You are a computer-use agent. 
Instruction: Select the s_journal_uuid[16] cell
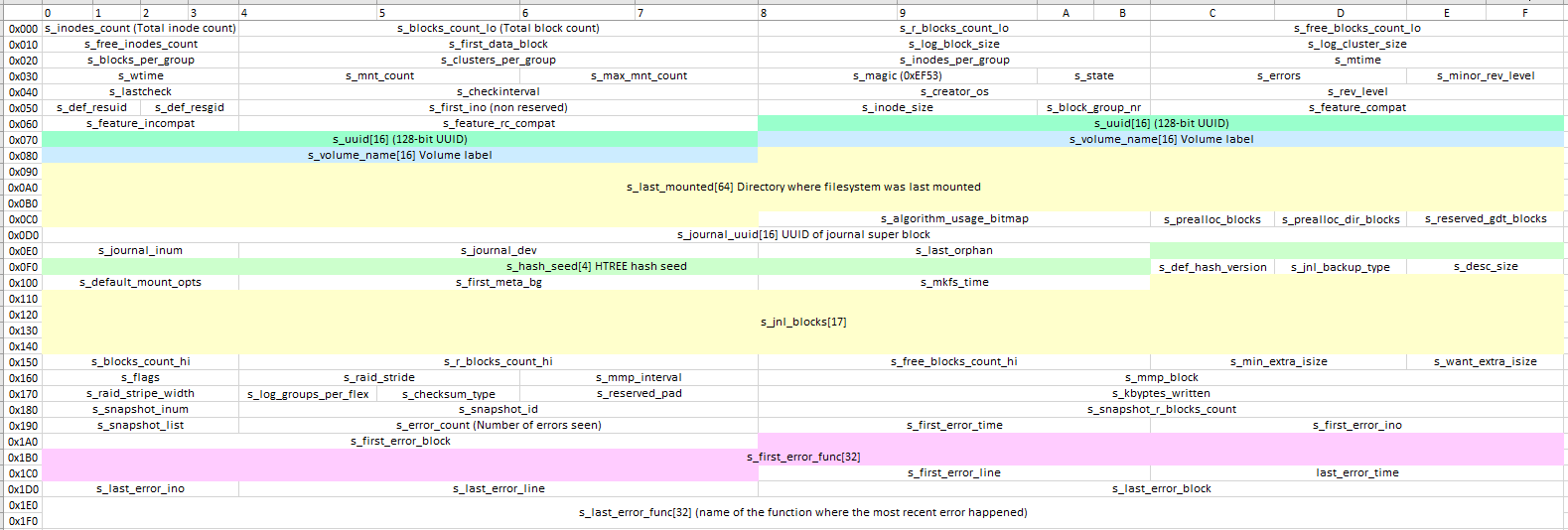pos(802,234)
